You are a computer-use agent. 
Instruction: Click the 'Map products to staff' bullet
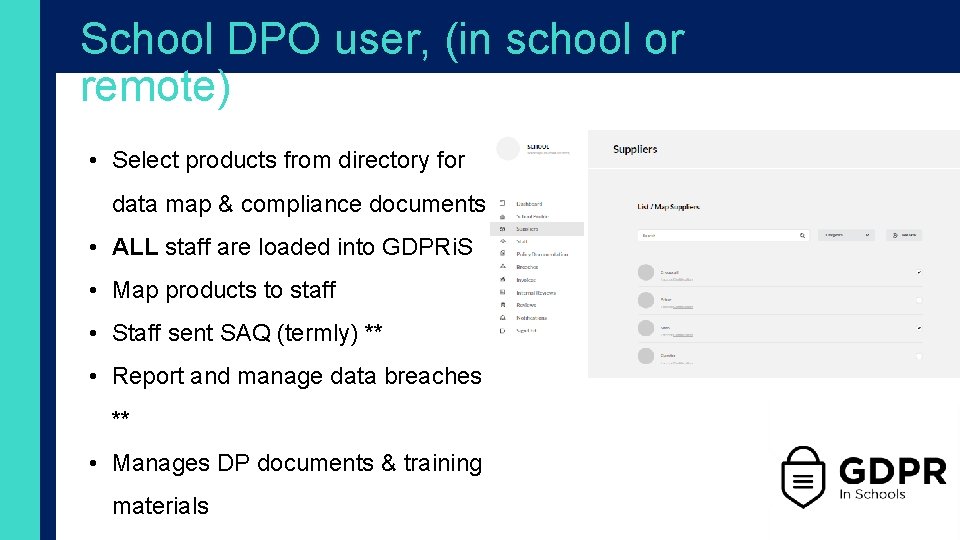point(223,290)
